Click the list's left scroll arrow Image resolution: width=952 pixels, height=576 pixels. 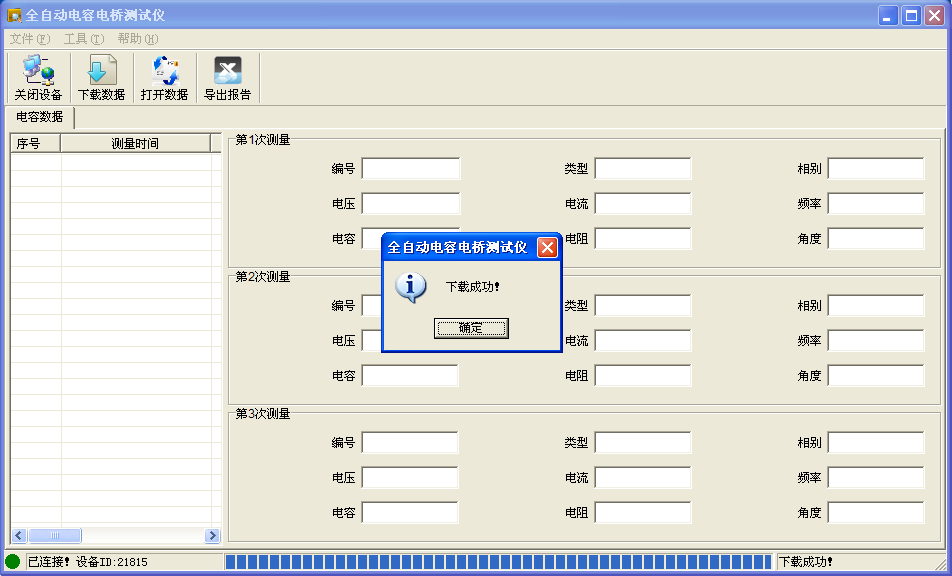[x=19, y=535]
